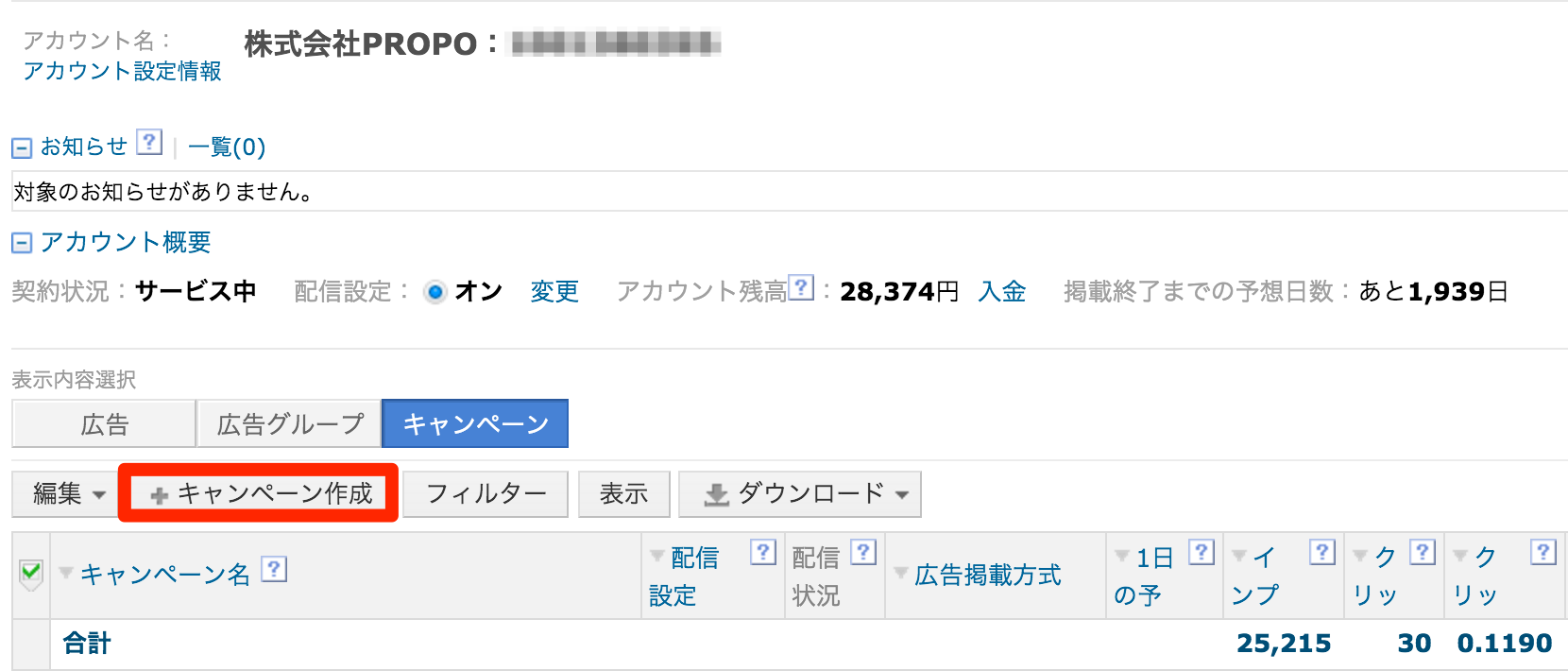This screenshot has height=671, width=1568.
Task: Open help icon in インプ column header
Action: tap(1322, 552)
